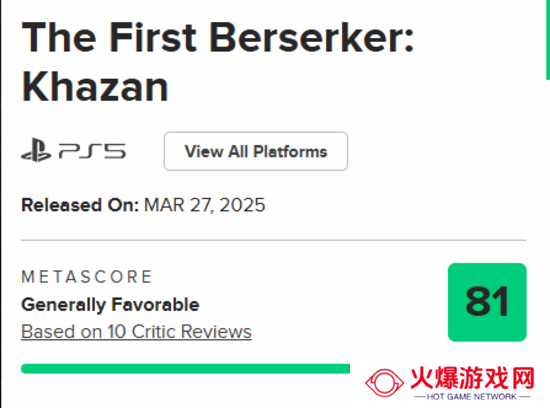Select the game title The First Berserker
Screen dimensions: 550x408
click(x=217, y=38)
